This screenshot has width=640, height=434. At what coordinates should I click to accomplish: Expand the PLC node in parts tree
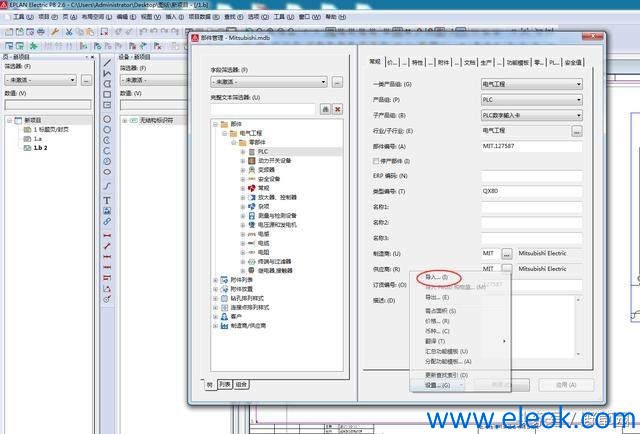pyautogui.click(x=243, y=151)
